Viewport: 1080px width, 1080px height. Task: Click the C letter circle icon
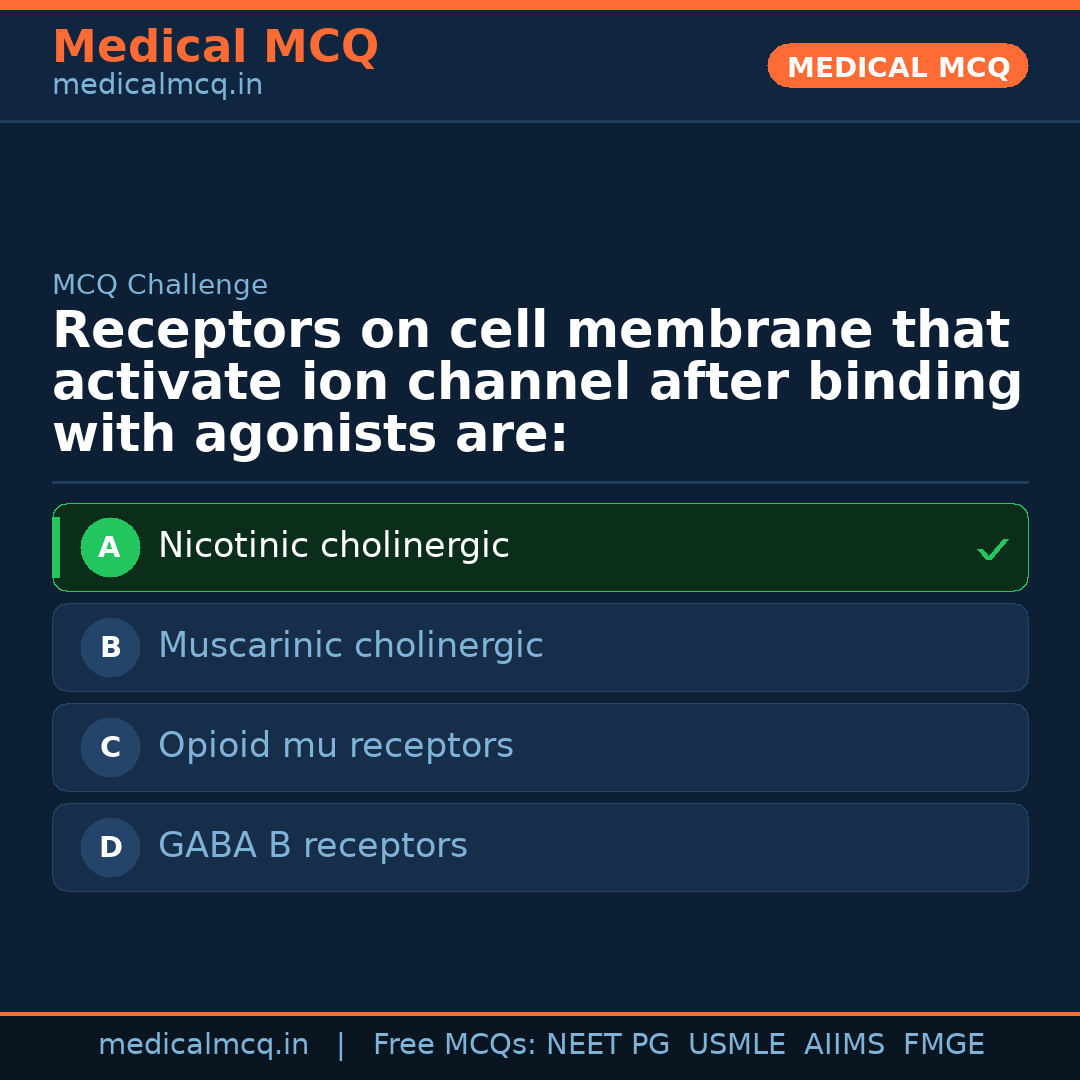point(110,747)
